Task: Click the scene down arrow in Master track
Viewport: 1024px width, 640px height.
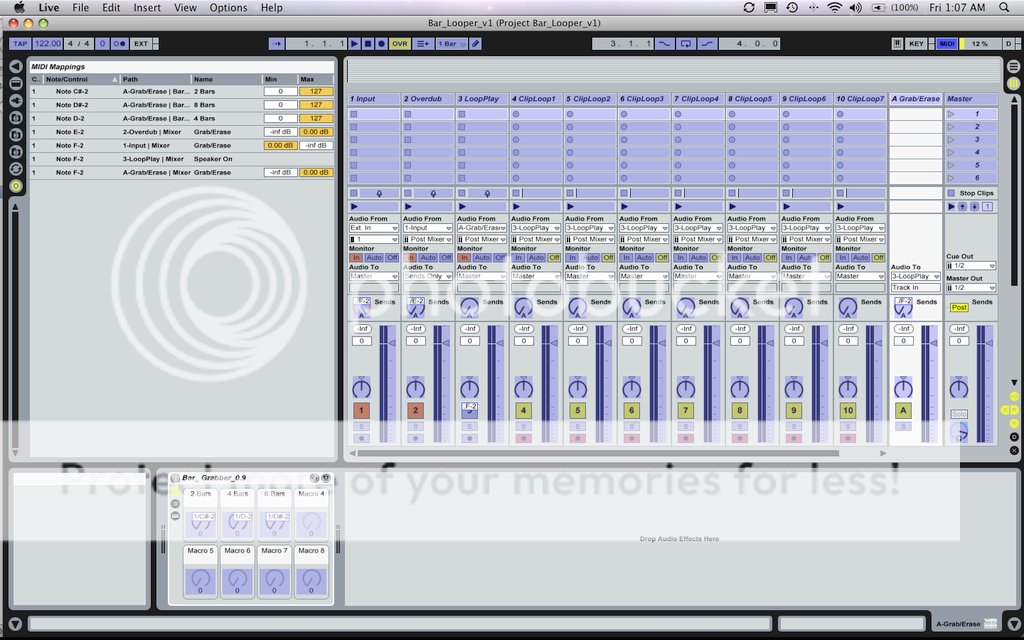Action: coord(974,206)
